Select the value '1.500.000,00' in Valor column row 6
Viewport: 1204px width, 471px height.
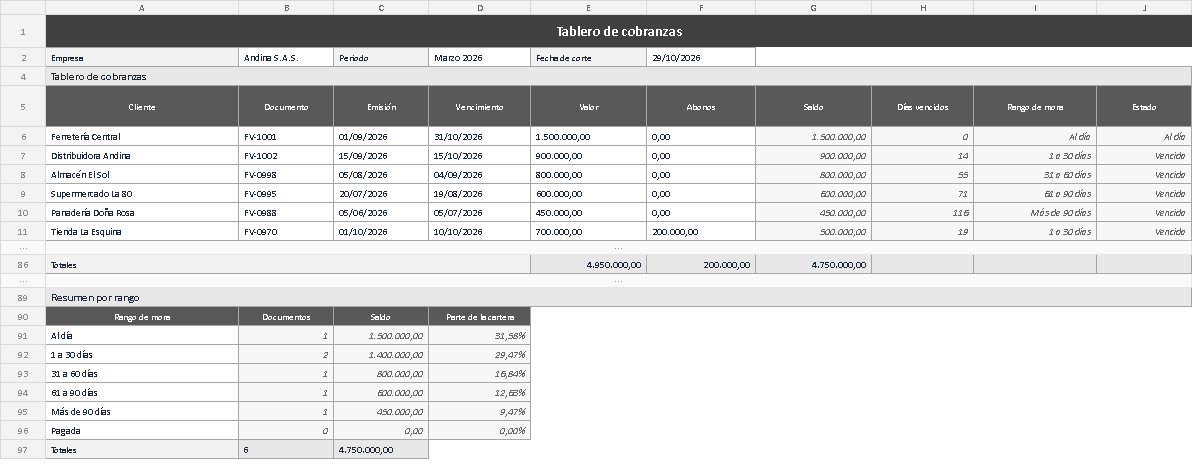coord(588,136)
